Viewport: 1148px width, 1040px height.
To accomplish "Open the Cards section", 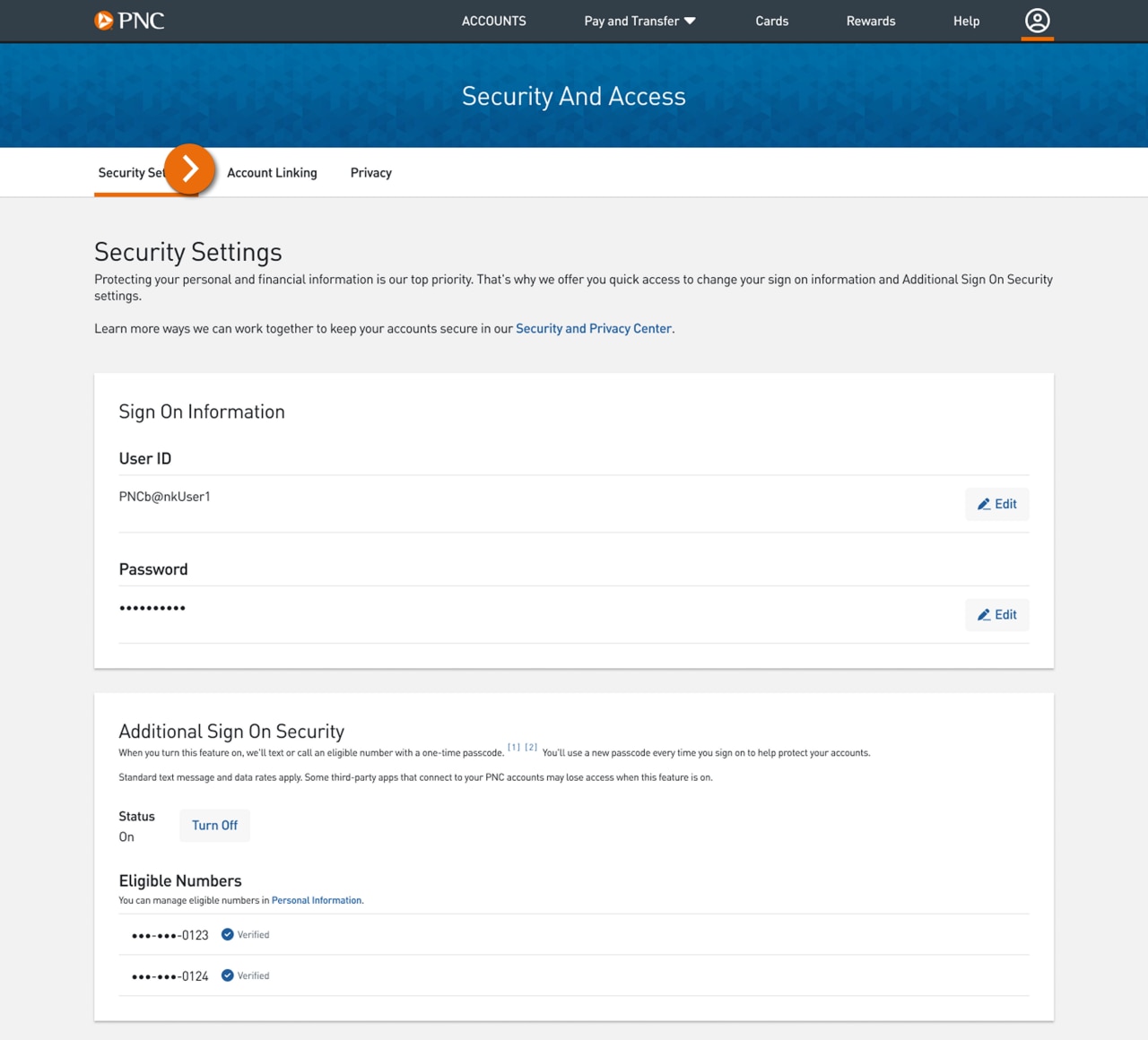I will [772, 21].
